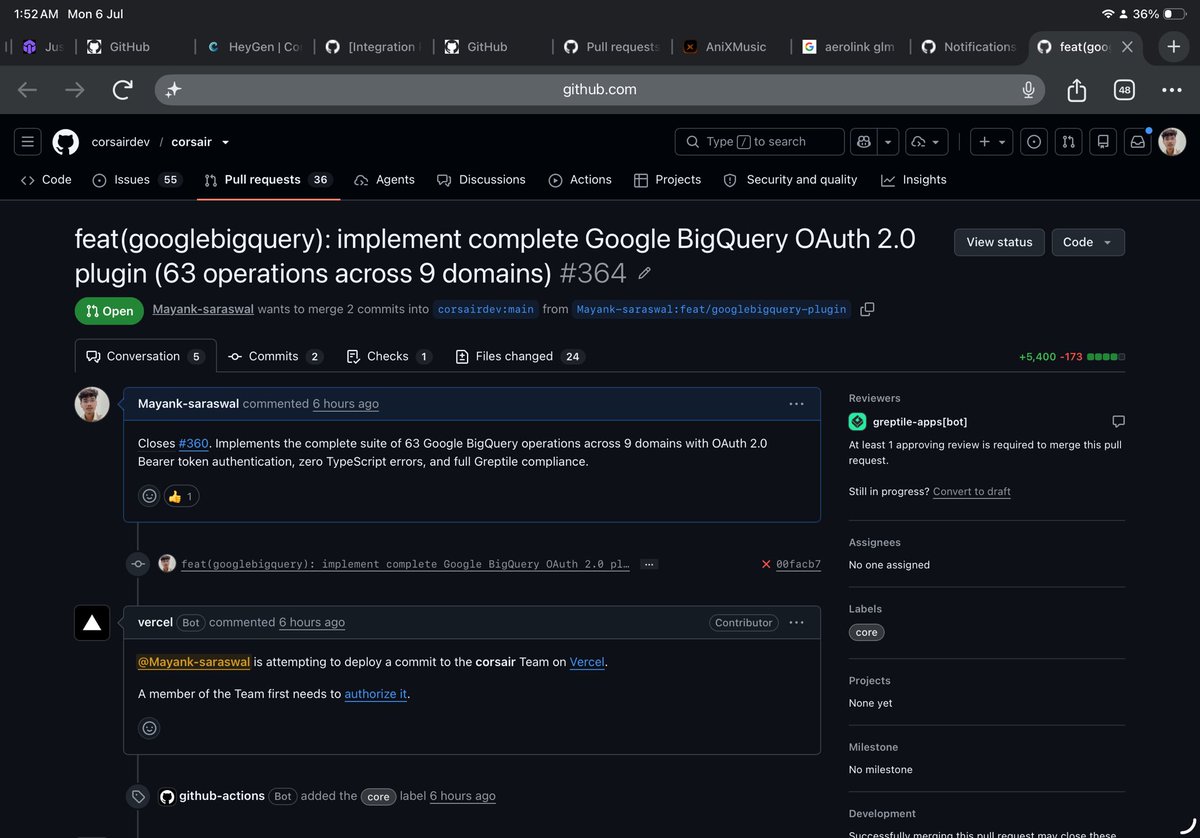Switch to Files changed tab

(x=520, y=356)
